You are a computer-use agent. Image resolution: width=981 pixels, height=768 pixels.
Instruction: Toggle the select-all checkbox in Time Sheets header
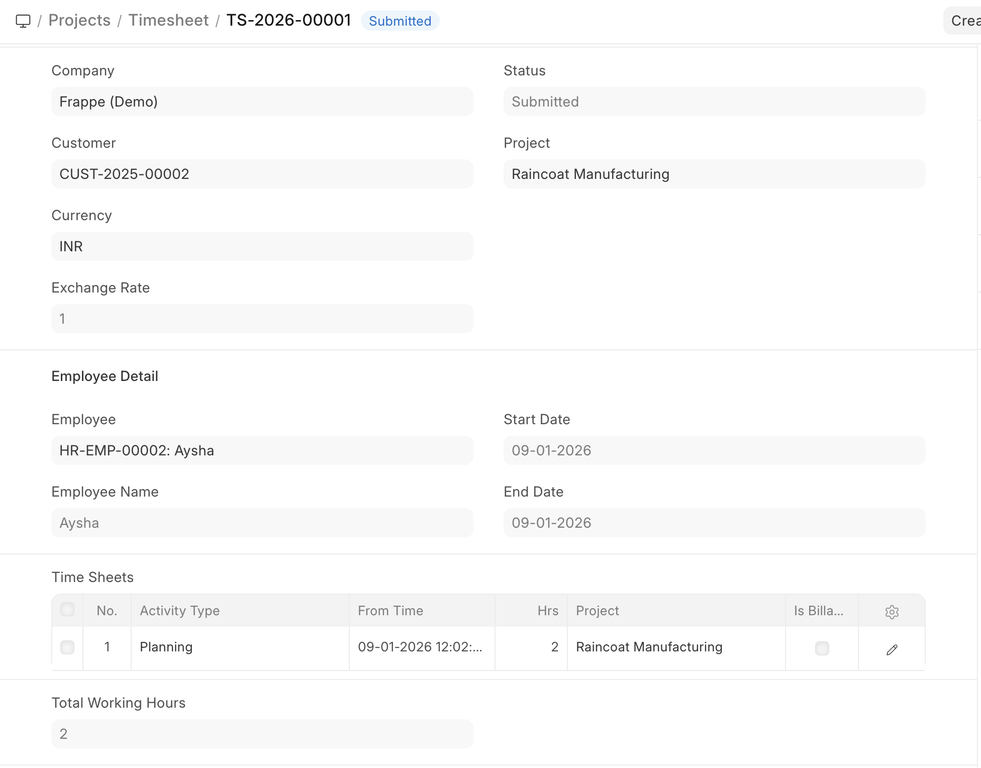click(67, 610)
